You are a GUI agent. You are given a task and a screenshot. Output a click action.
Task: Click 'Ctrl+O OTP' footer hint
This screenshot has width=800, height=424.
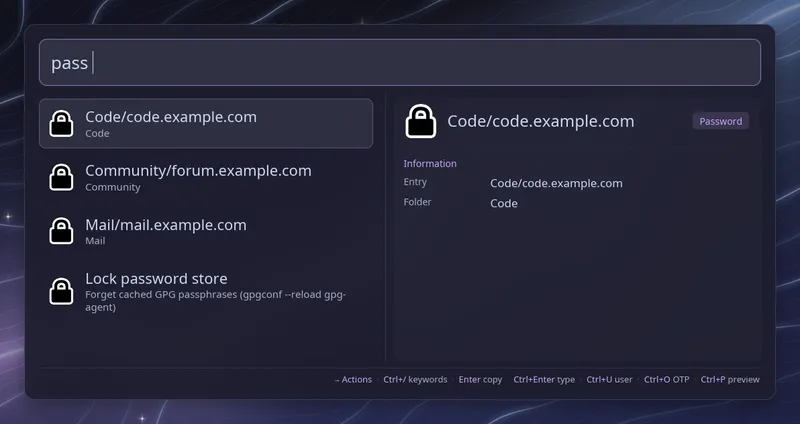tap(666, 380)
